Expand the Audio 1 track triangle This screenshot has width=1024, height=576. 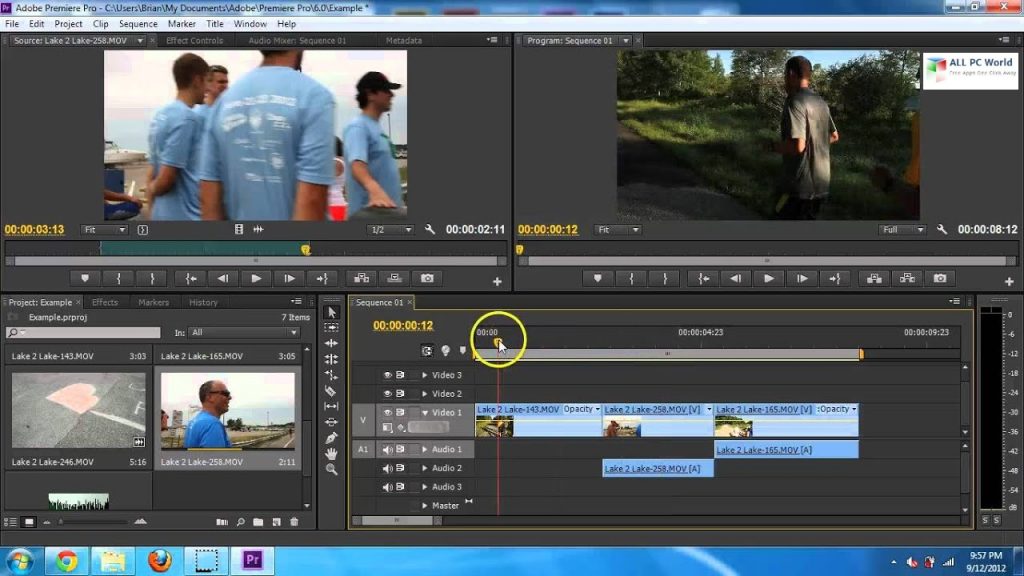click(424, 450)
